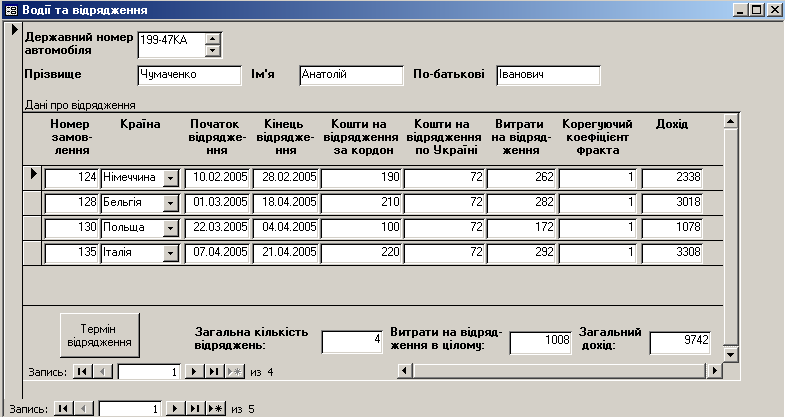
Task: Go to previous record in main form navigation
Action: pos(84,409)
